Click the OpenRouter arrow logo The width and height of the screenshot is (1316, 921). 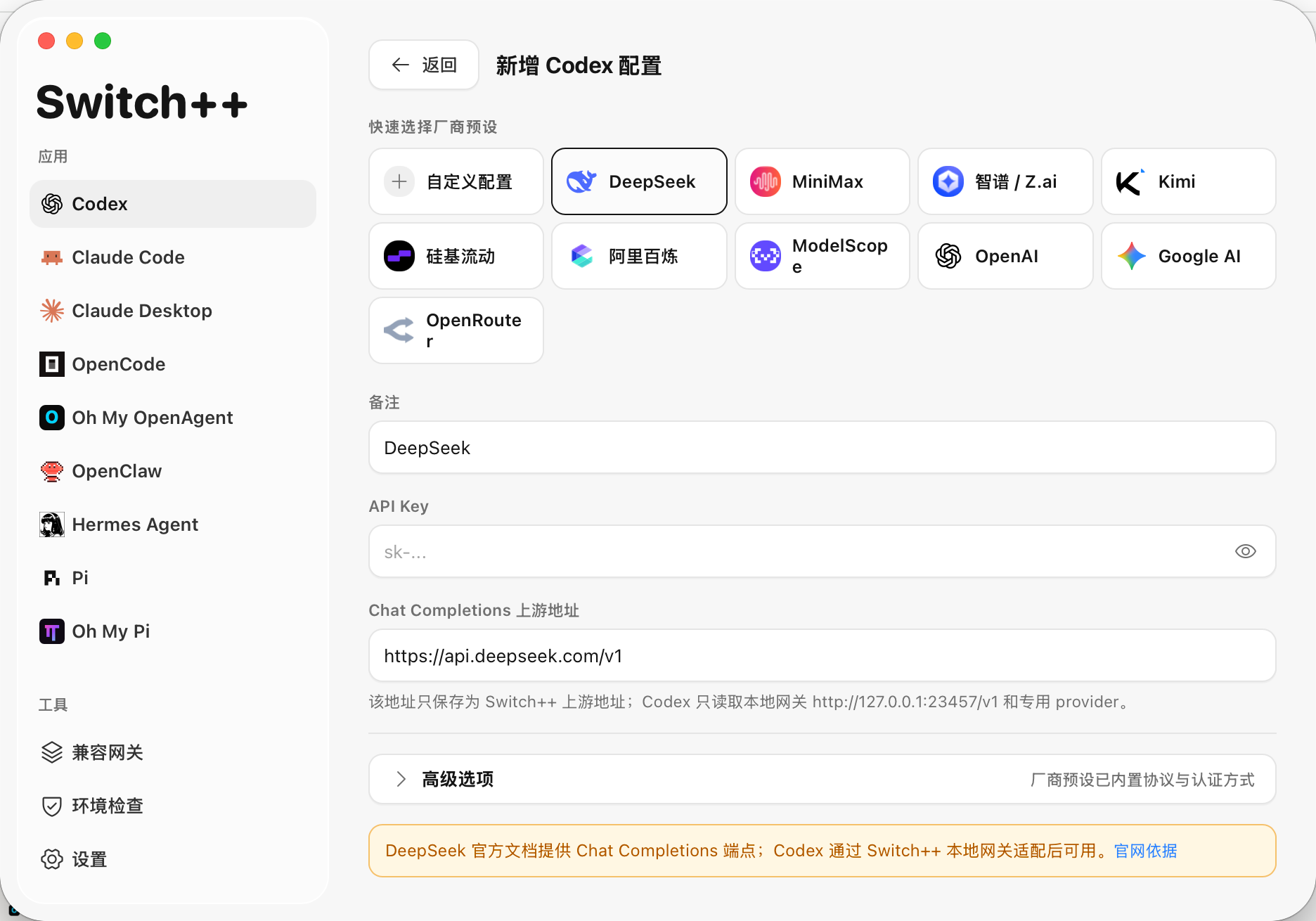pos(399,330)
